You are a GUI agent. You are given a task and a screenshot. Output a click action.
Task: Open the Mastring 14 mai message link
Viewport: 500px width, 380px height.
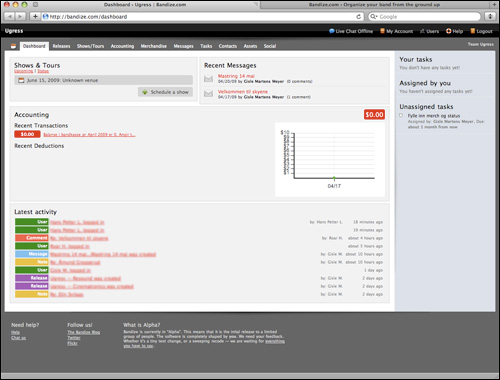[236, 76]
